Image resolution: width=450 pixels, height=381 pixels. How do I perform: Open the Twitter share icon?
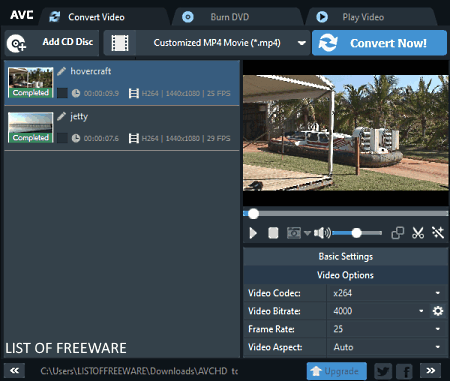(383, 371)
